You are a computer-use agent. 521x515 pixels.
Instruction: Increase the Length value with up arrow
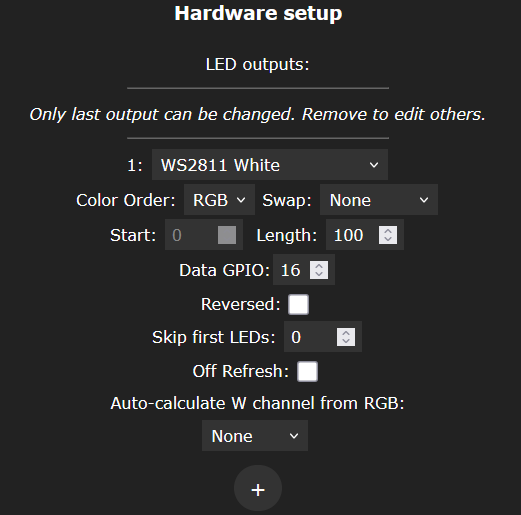[x=388, y=231]
